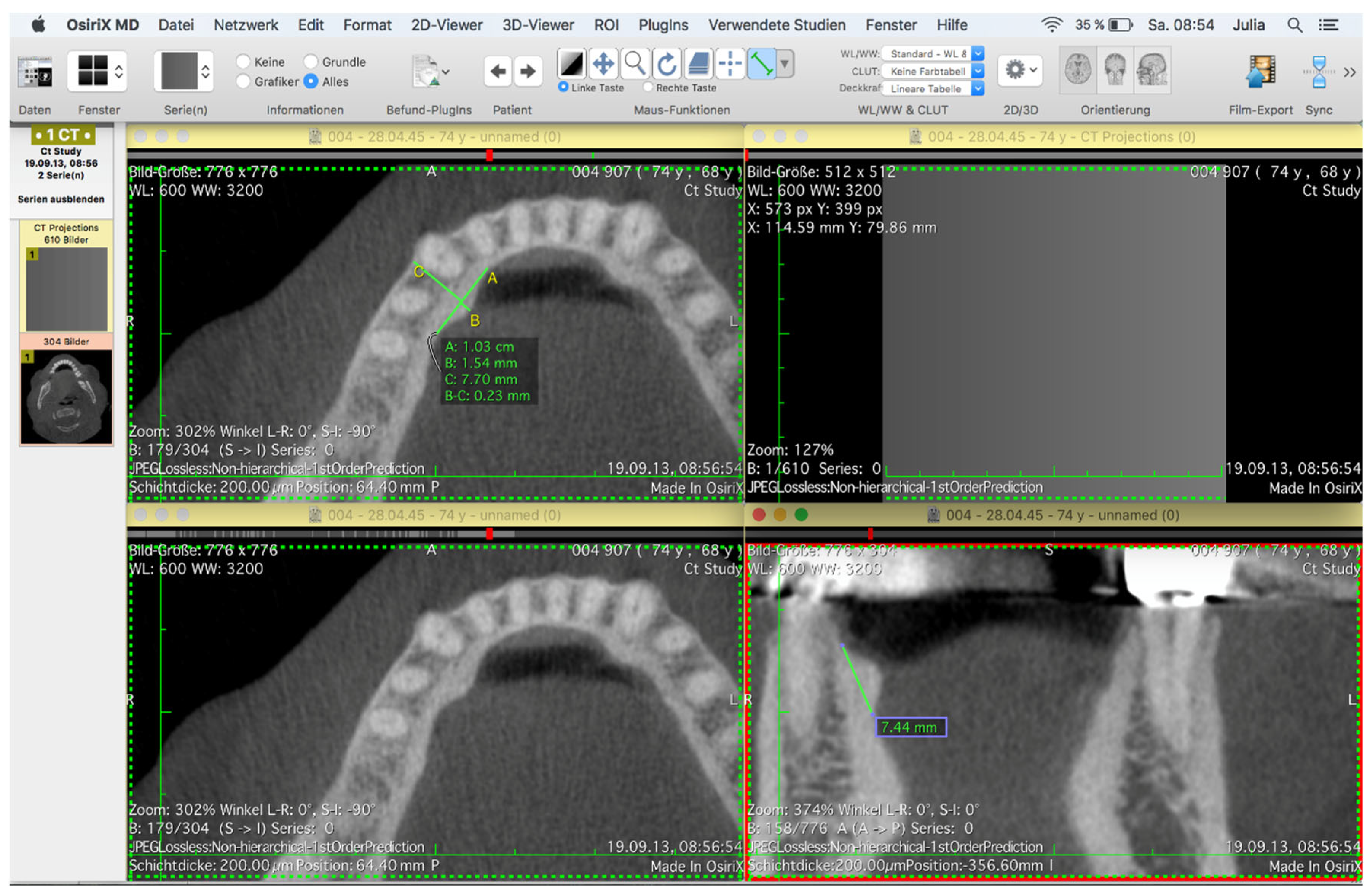Open the 3D-Viewer menu
1370x896 pixels.
pos(537,25)
